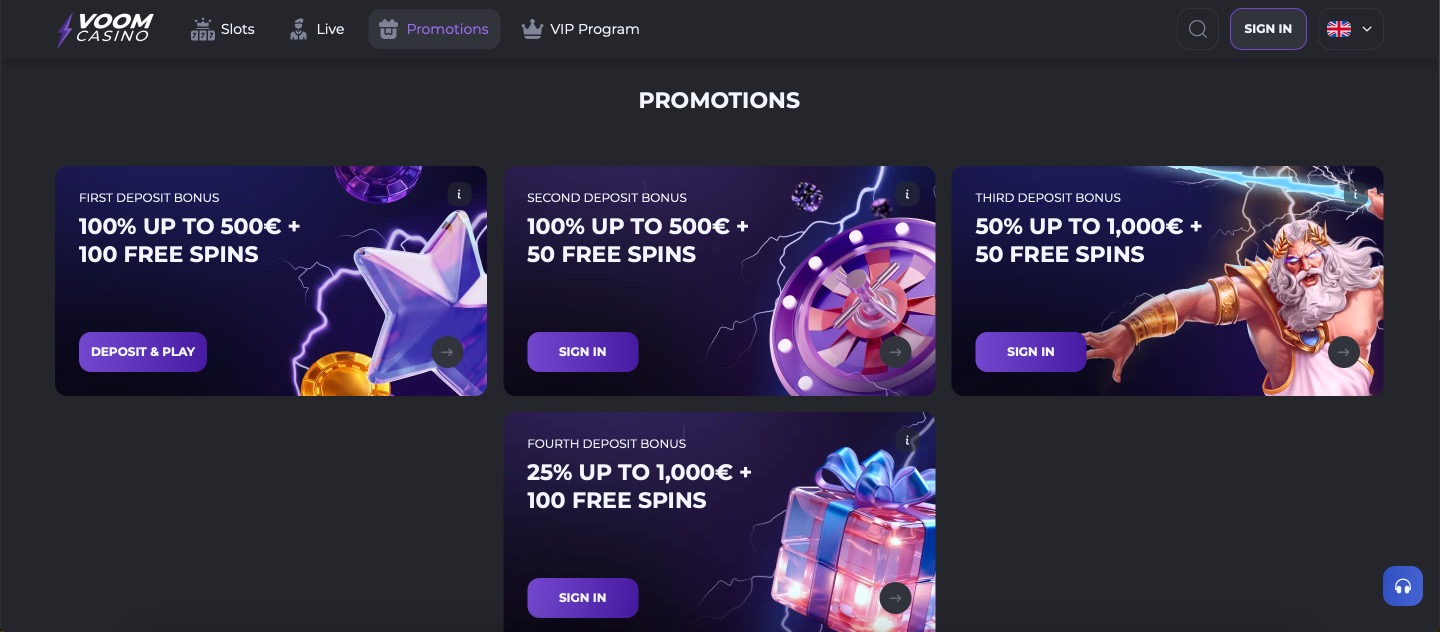Open the search magnifier icon
This screenshot has width=1440, height=632.
coord(1198,29)
